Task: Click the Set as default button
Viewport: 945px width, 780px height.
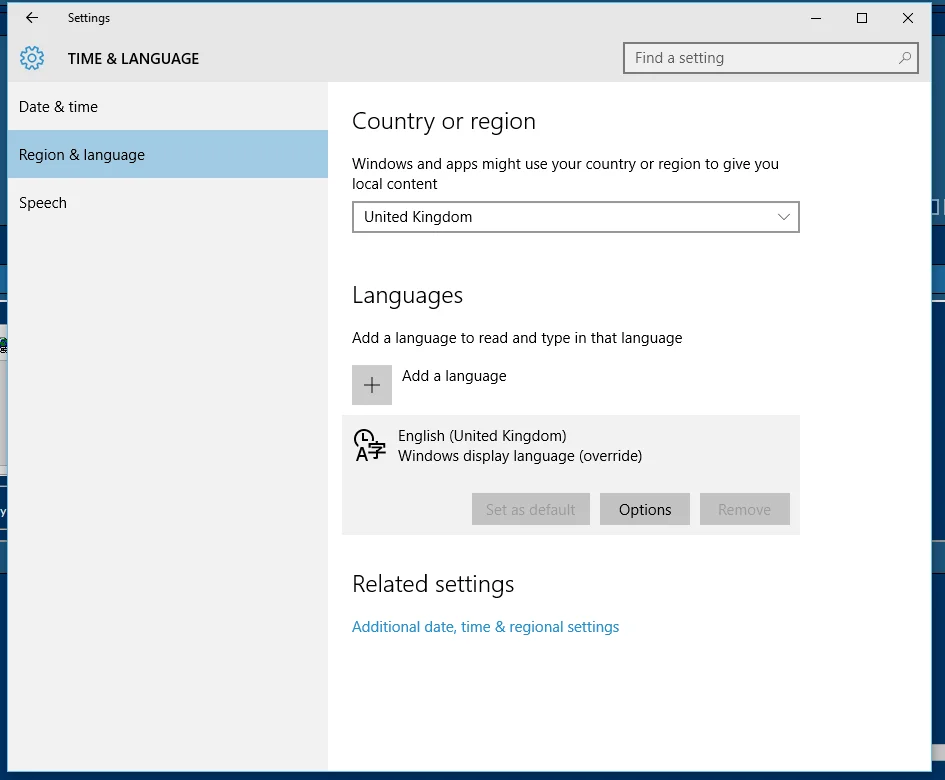Action: pyautogui.click(x=531, y=509)
